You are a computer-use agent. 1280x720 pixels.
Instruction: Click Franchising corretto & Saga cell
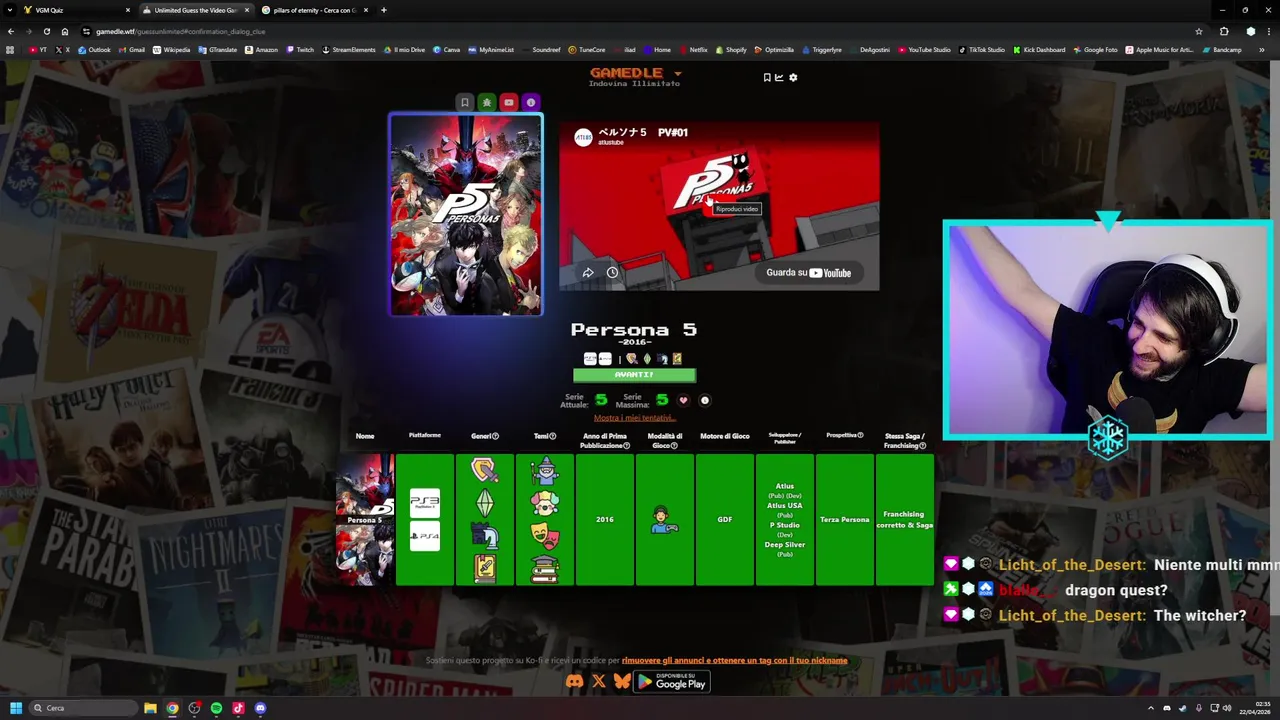[x=905, y=520]
